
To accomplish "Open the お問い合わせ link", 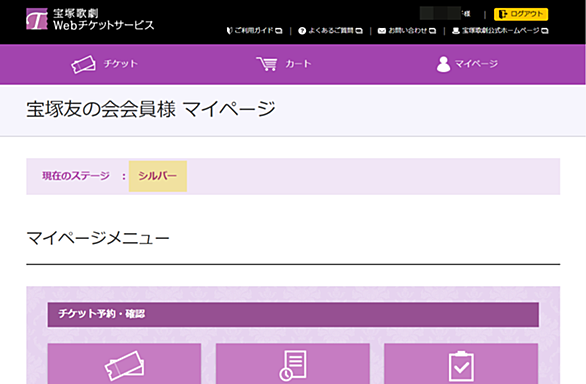I will pyautogui.click(x=407, y=31).
